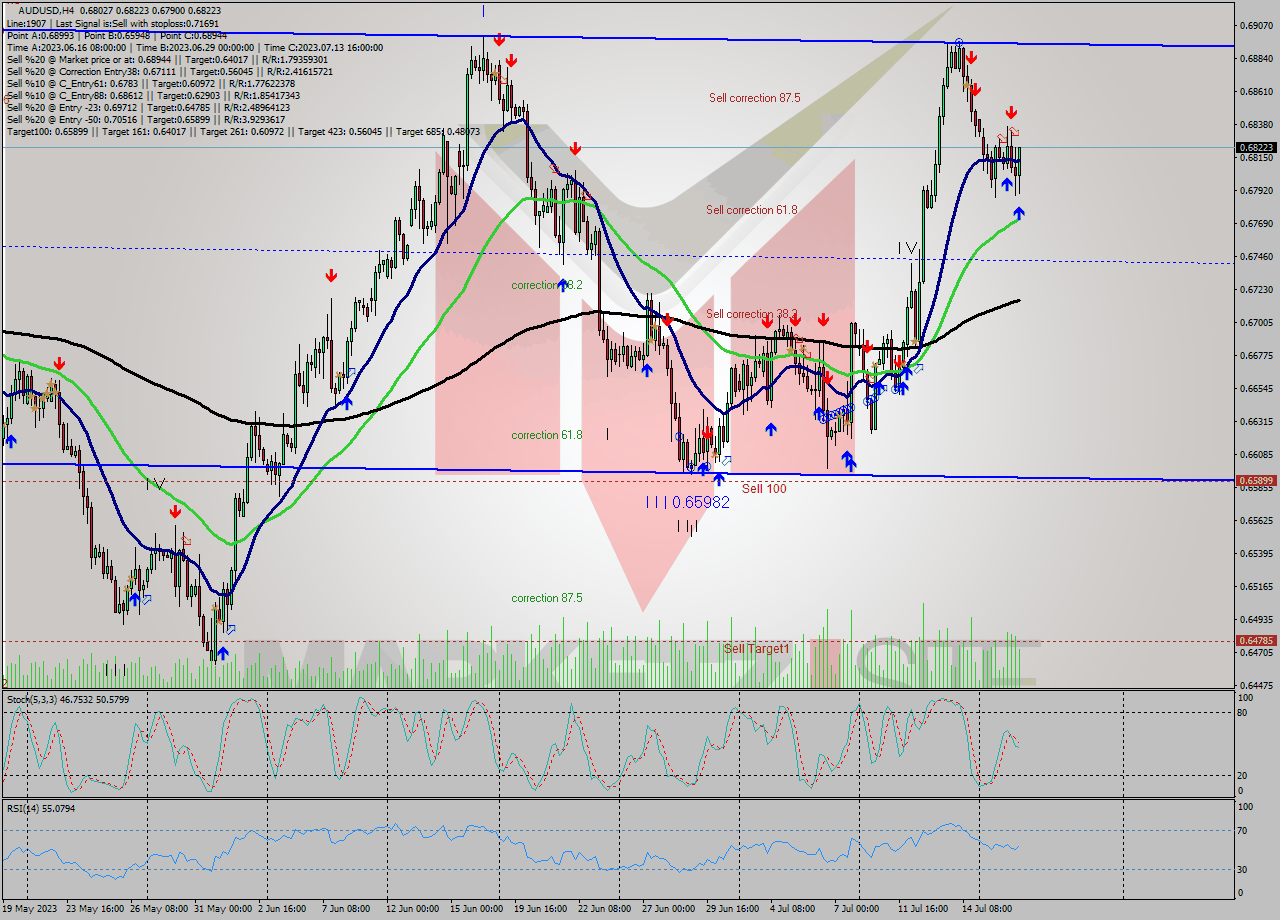Screen dimensions: 1280x920
Task: Select the green 'correction 38.2' label
Action: coord(546,285)
